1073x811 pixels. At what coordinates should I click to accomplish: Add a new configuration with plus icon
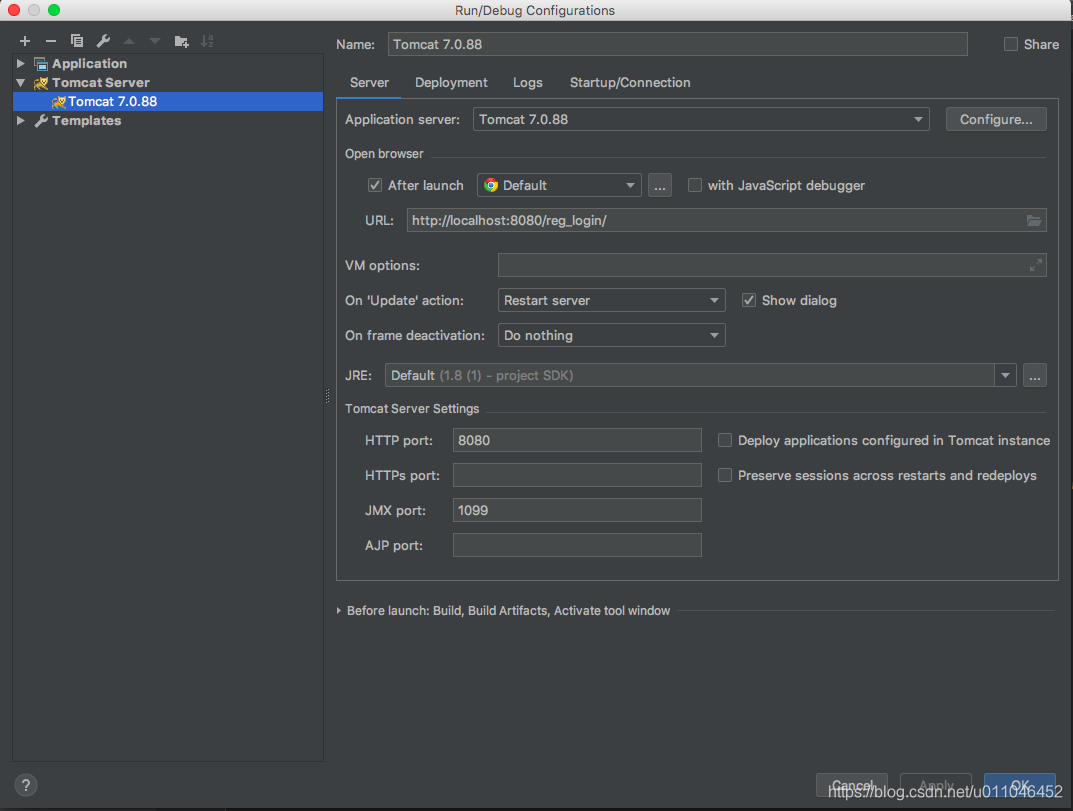click(25, 41)
